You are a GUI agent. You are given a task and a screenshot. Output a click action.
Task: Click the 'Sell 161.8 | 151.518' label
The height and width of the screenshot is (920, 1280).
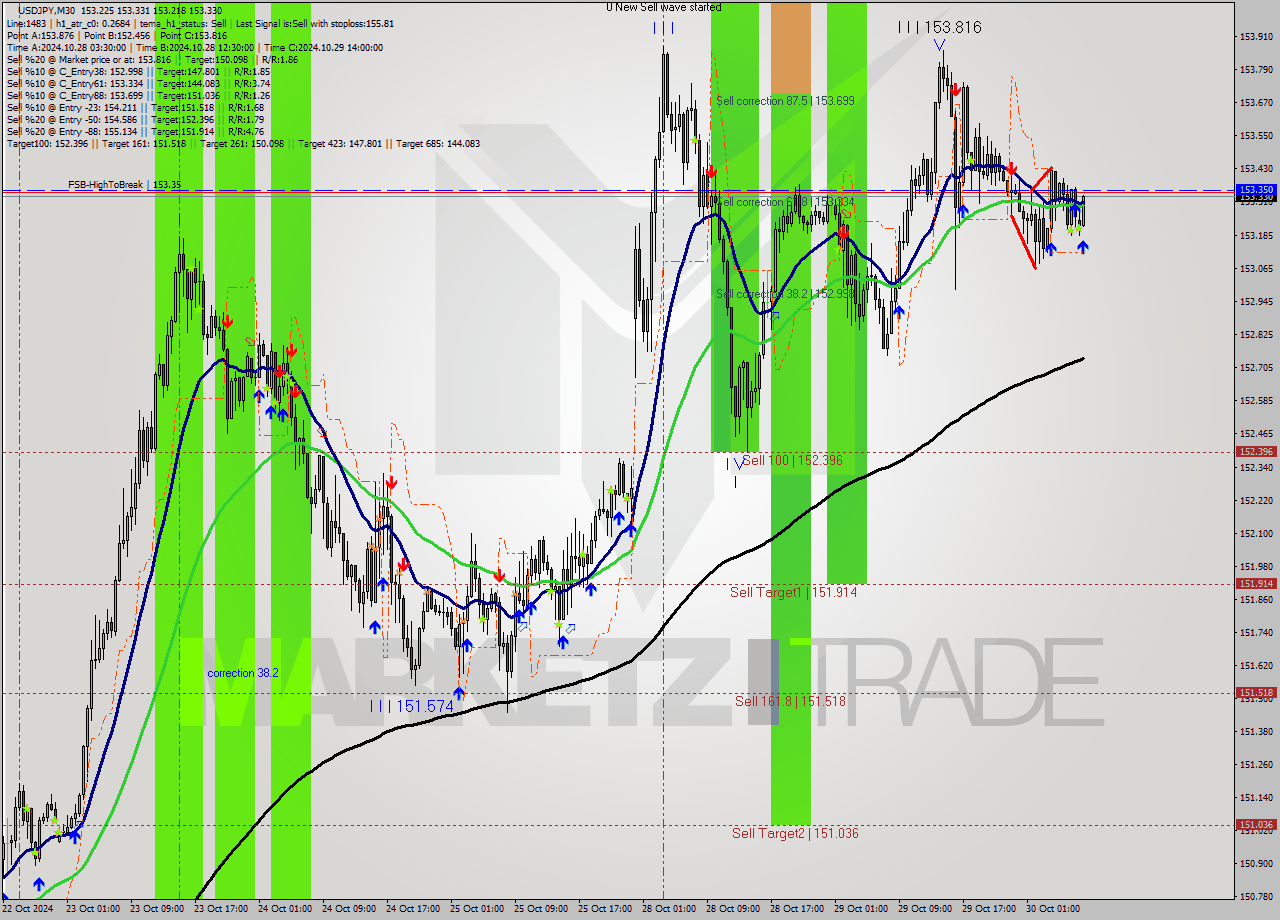pos(790,701)
